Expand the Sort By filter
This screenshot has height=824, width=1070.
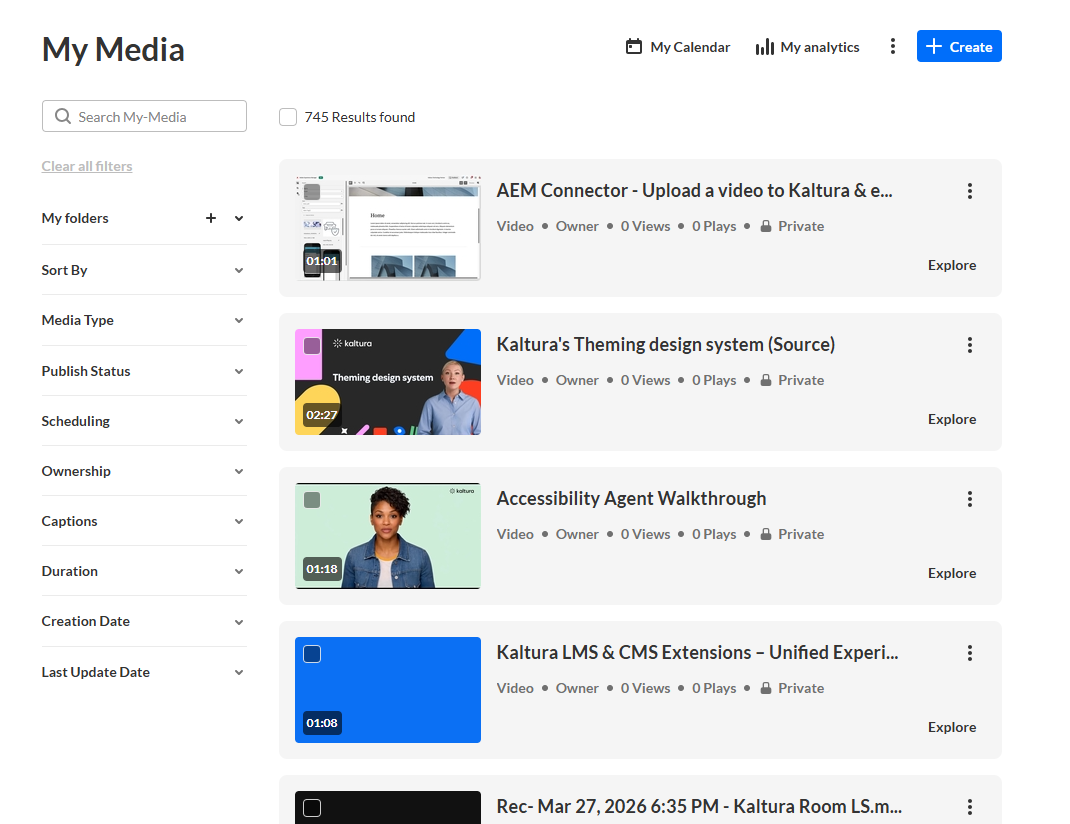pos(143,270)
